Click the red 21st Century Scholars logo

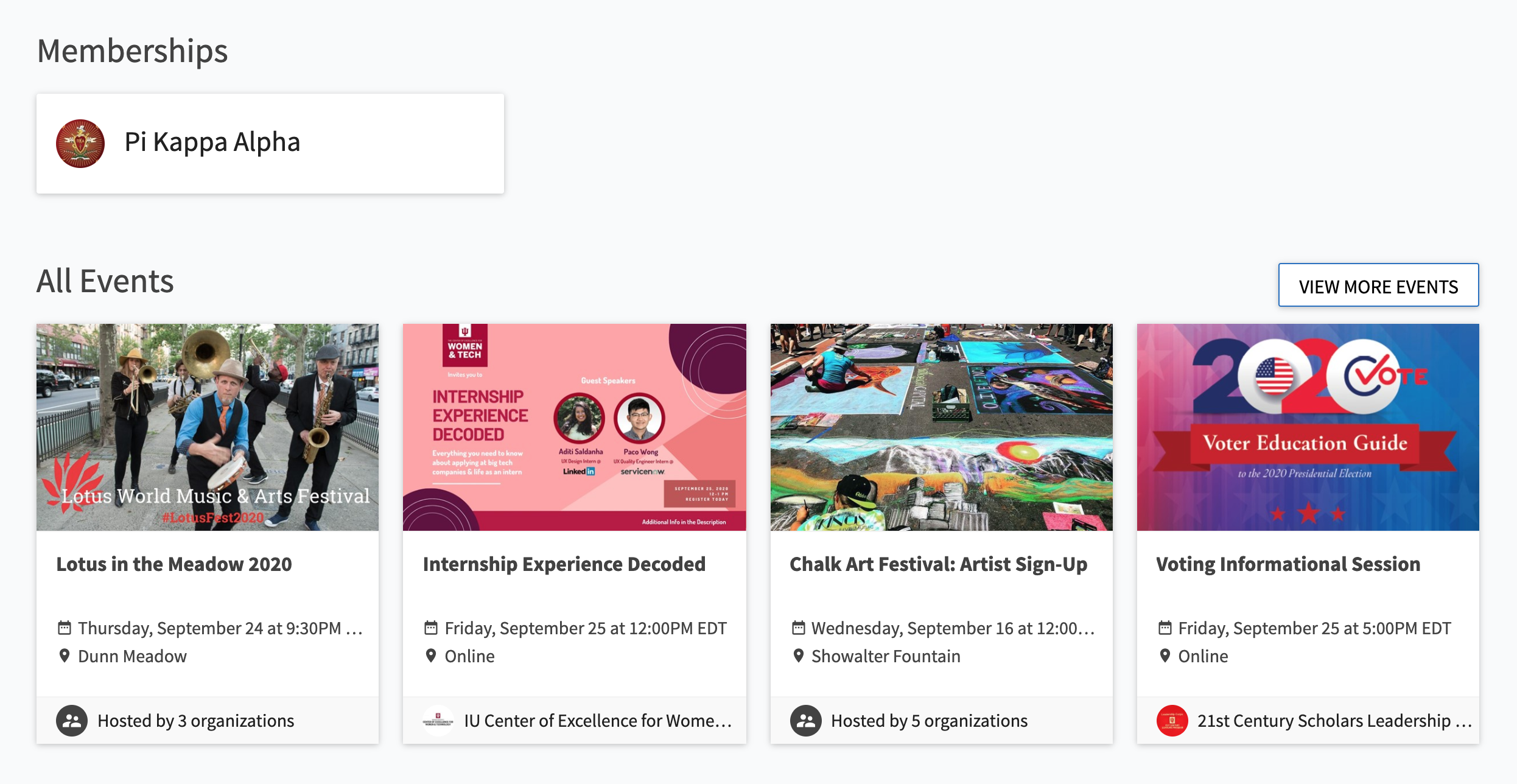[1172, 721]
